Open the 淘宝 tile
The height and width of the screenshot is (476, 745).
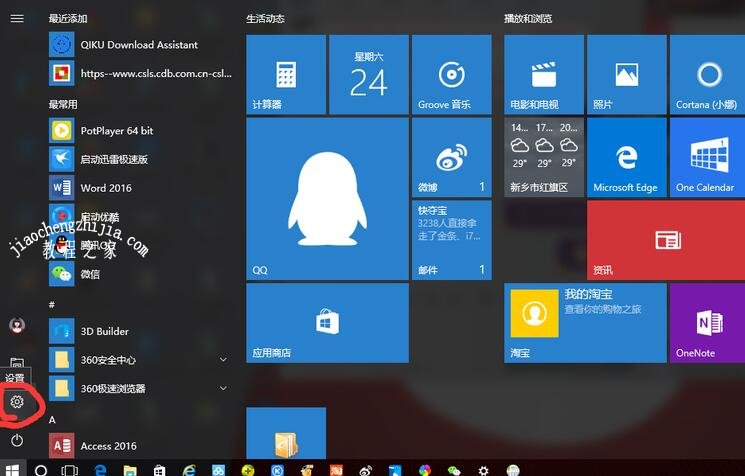(585, 323)
